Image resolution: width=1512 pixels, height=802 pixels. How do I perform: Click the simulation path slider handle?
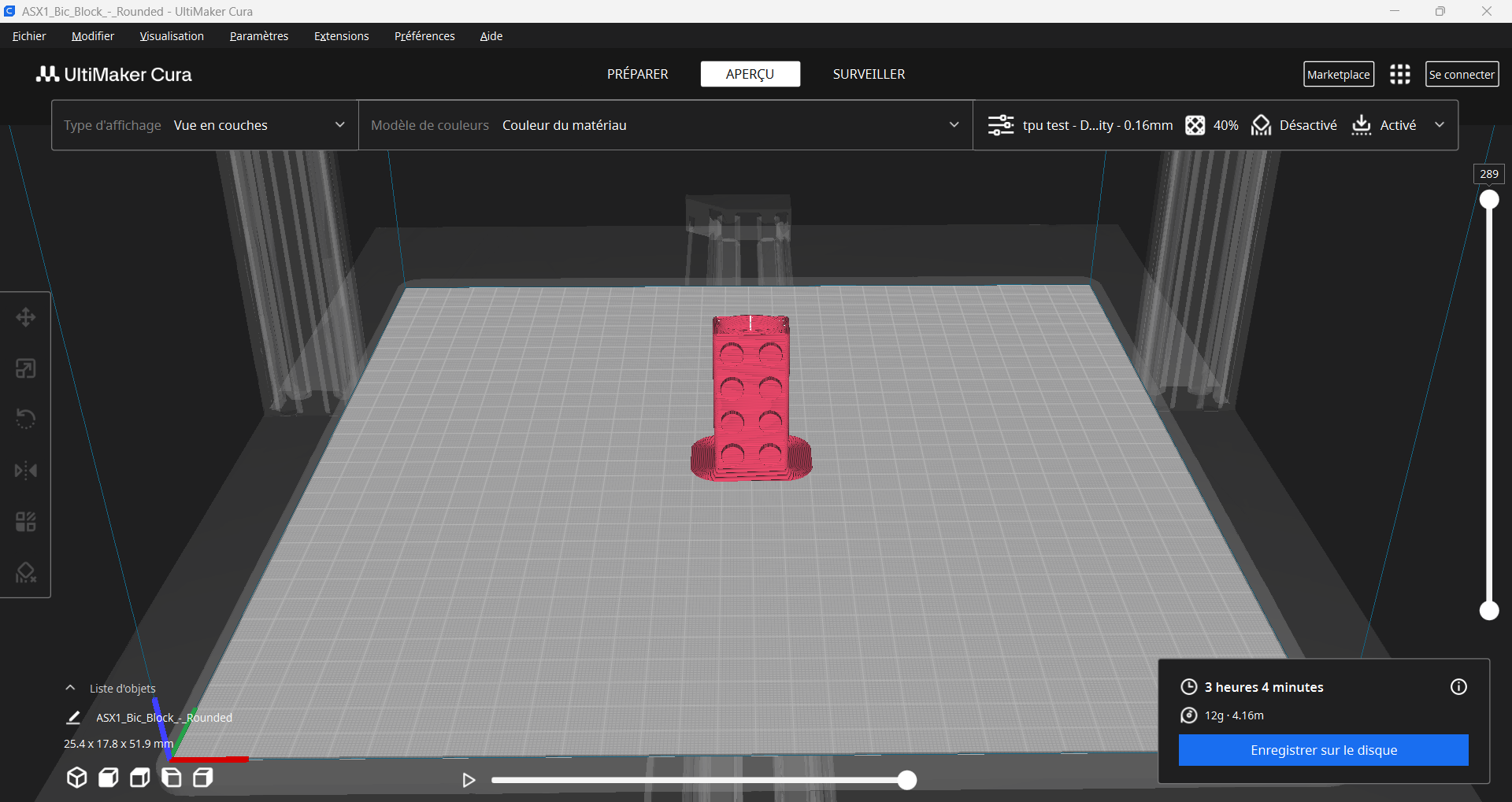coord(907,780)
